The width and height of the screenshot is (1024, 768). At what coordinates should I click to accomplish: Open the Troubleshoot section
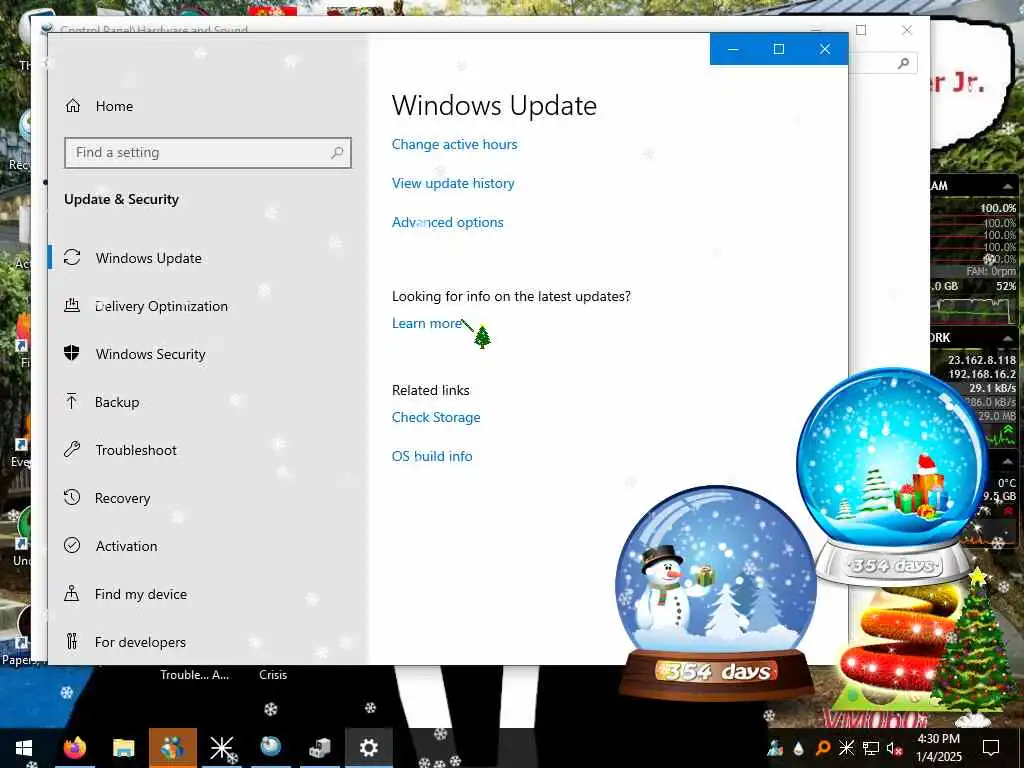click(x=136, y=450)
